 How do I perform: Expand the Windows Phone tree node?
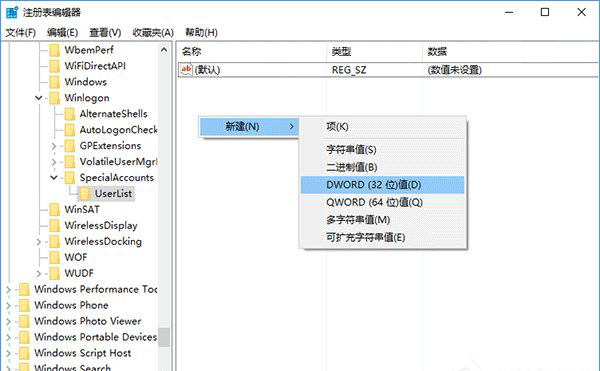pyautogui.click(x=8, y=306)
